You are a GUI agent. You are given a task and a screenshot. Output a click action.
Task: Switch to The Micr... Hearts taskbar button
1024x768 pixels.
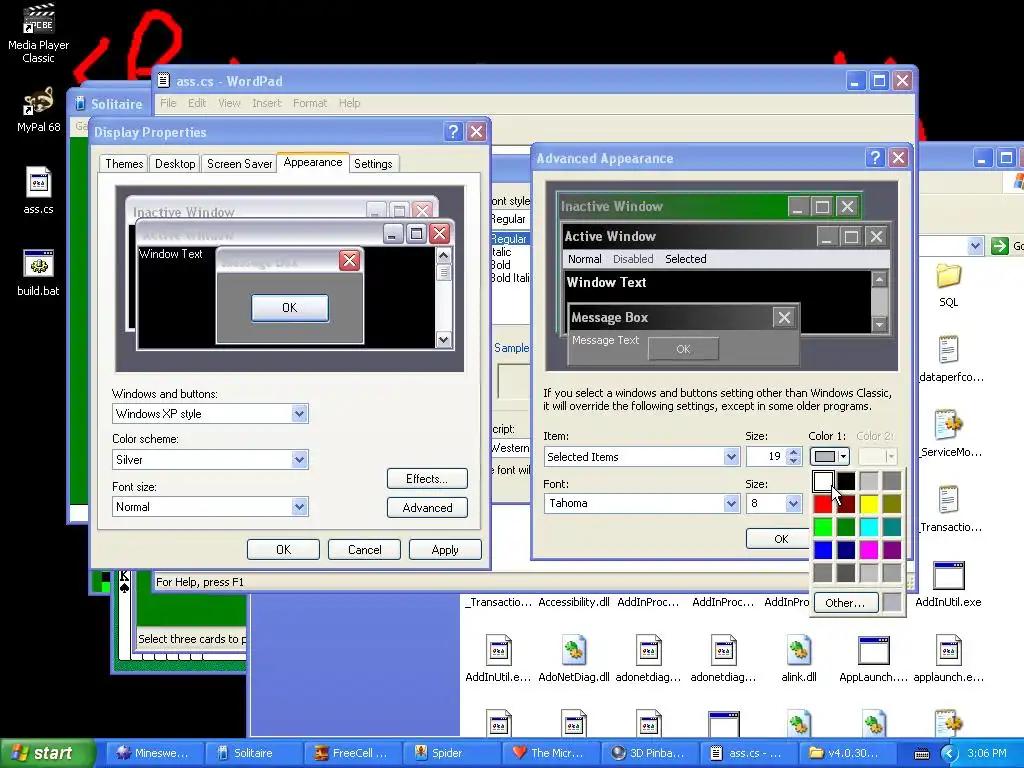551,753
